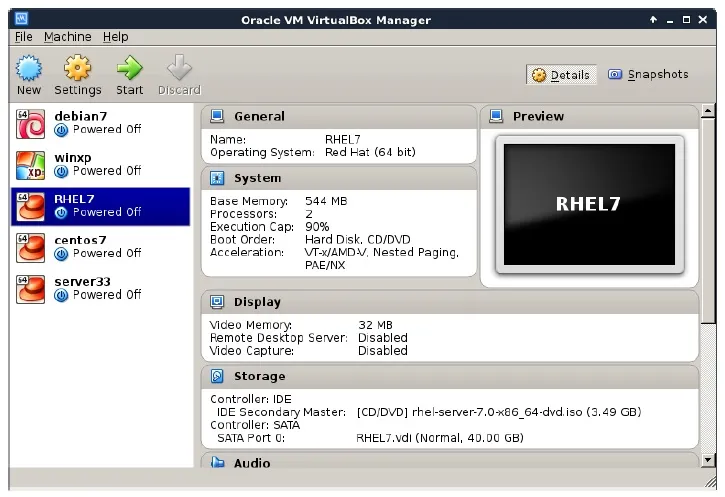Click the Audio section icon

tap(217, 462)
